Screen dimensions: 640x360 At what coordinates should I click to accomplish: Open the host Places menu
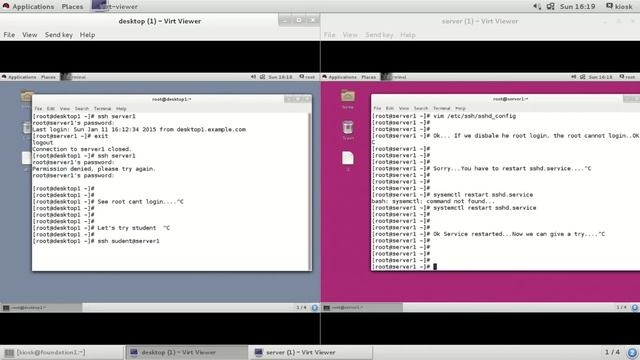[x=72, y=6]
